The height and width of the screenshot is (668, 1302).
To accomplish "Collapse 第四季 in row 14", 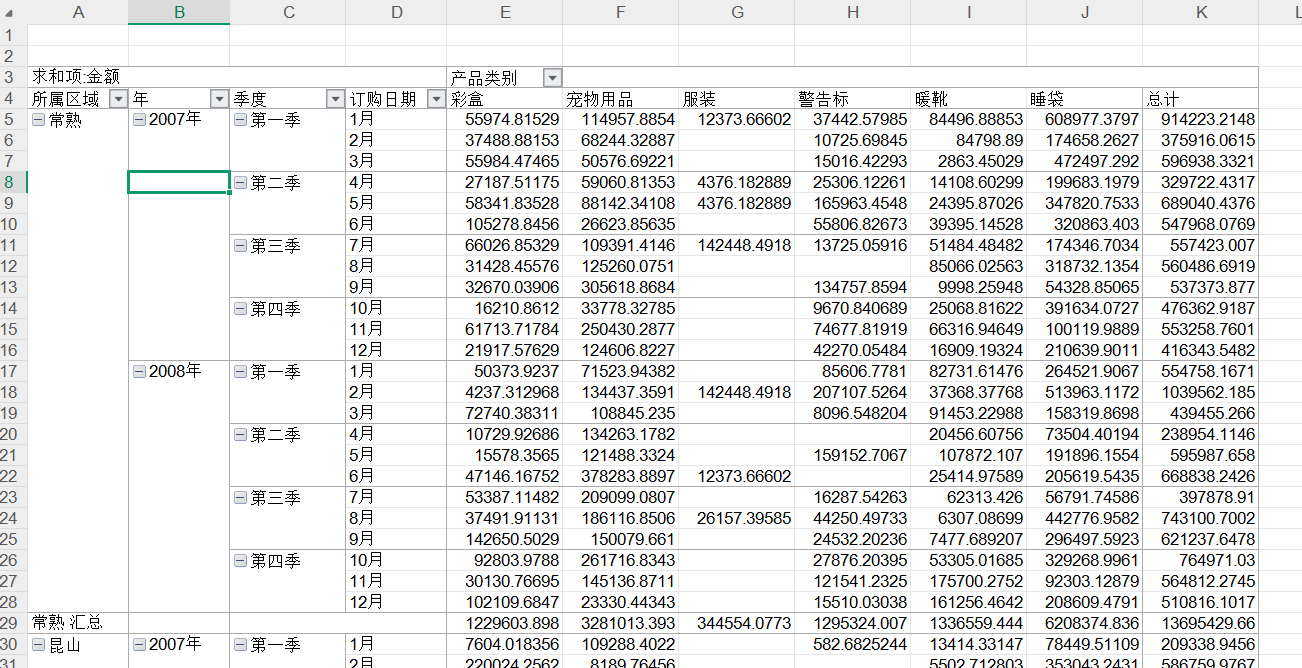I will pyautogui.click(x=240, y=309).
